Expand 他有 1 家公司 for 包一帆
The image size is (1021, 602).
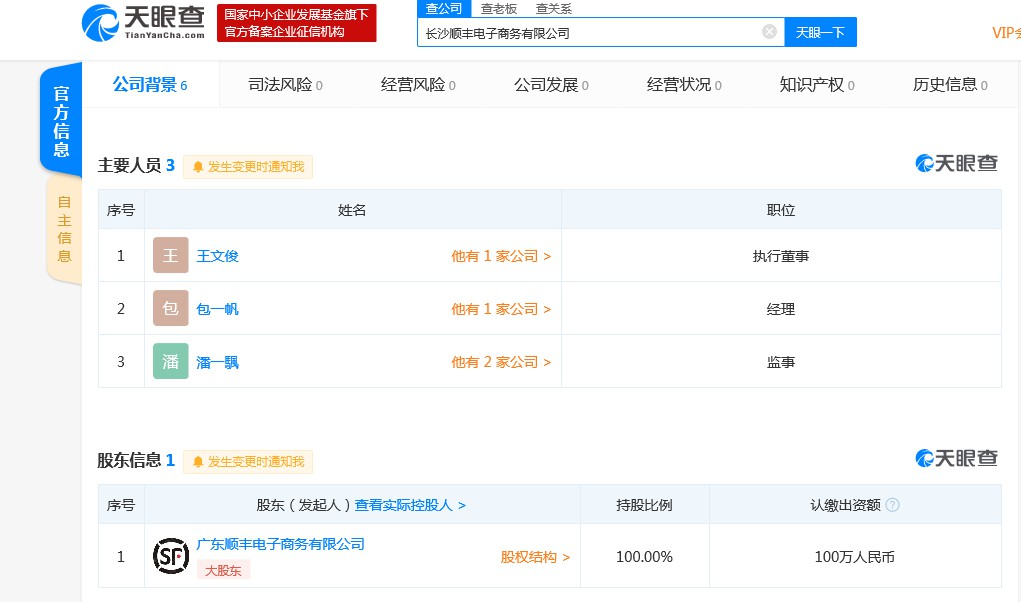pyautogui.click(x=501, y=309)
